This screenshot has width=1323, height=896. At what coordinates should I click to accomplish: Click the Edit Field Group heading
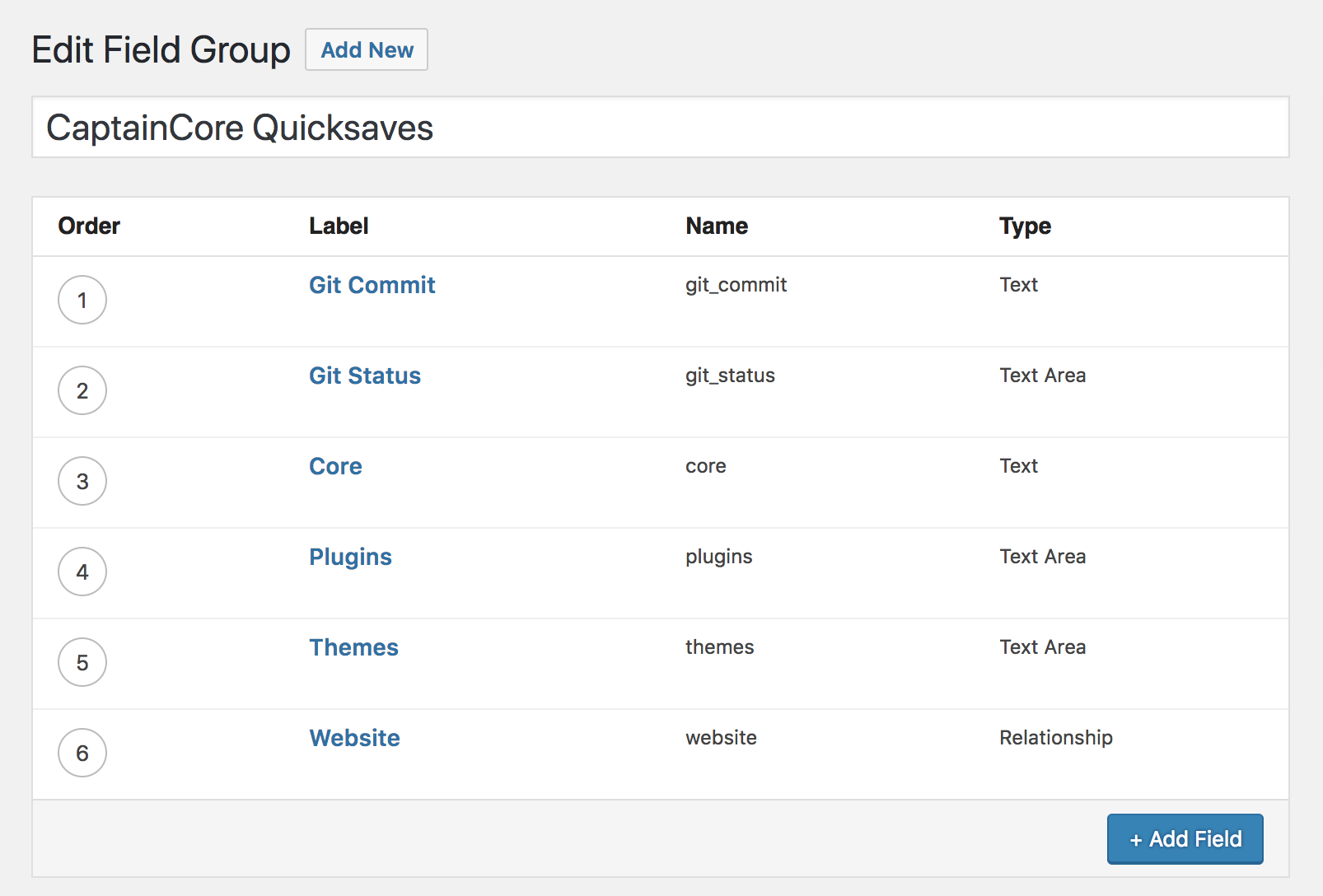coord(161,50)
